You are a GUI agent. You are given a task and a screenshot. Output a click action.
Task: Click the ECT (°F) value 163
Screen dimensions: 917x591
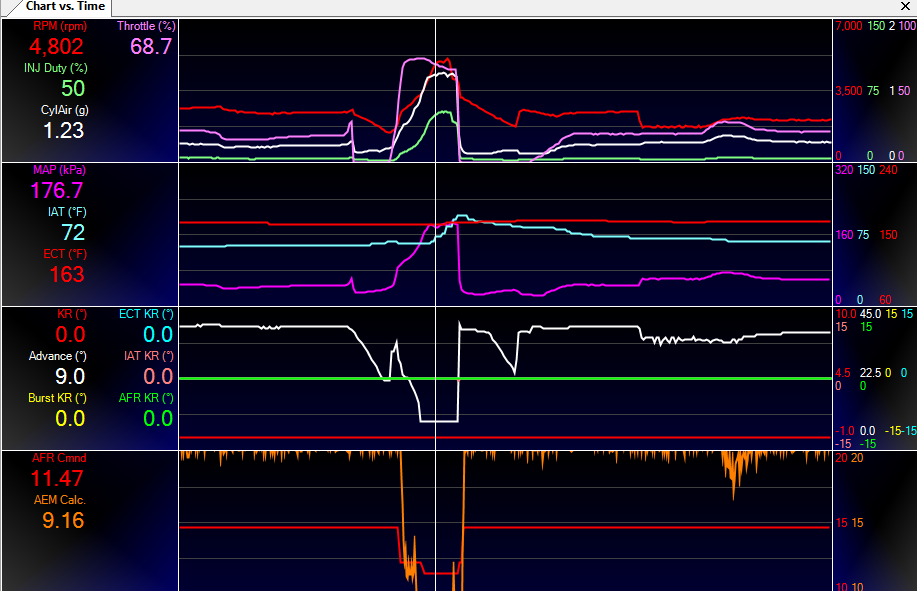click(67, 275)
